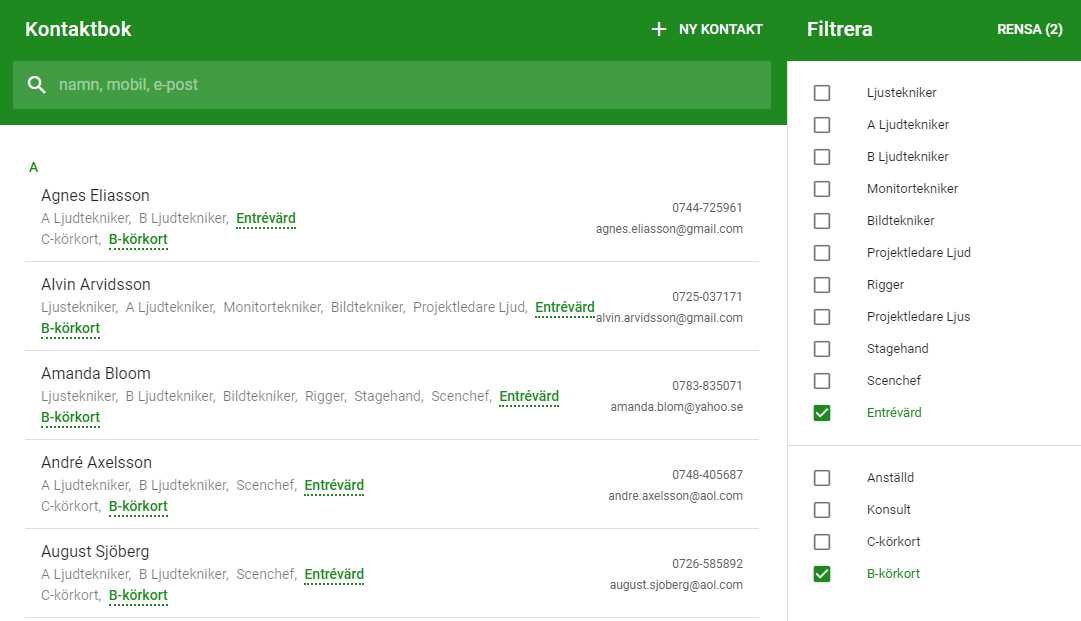Type in the namn, mobil, e-post search field

pos(400,85)
